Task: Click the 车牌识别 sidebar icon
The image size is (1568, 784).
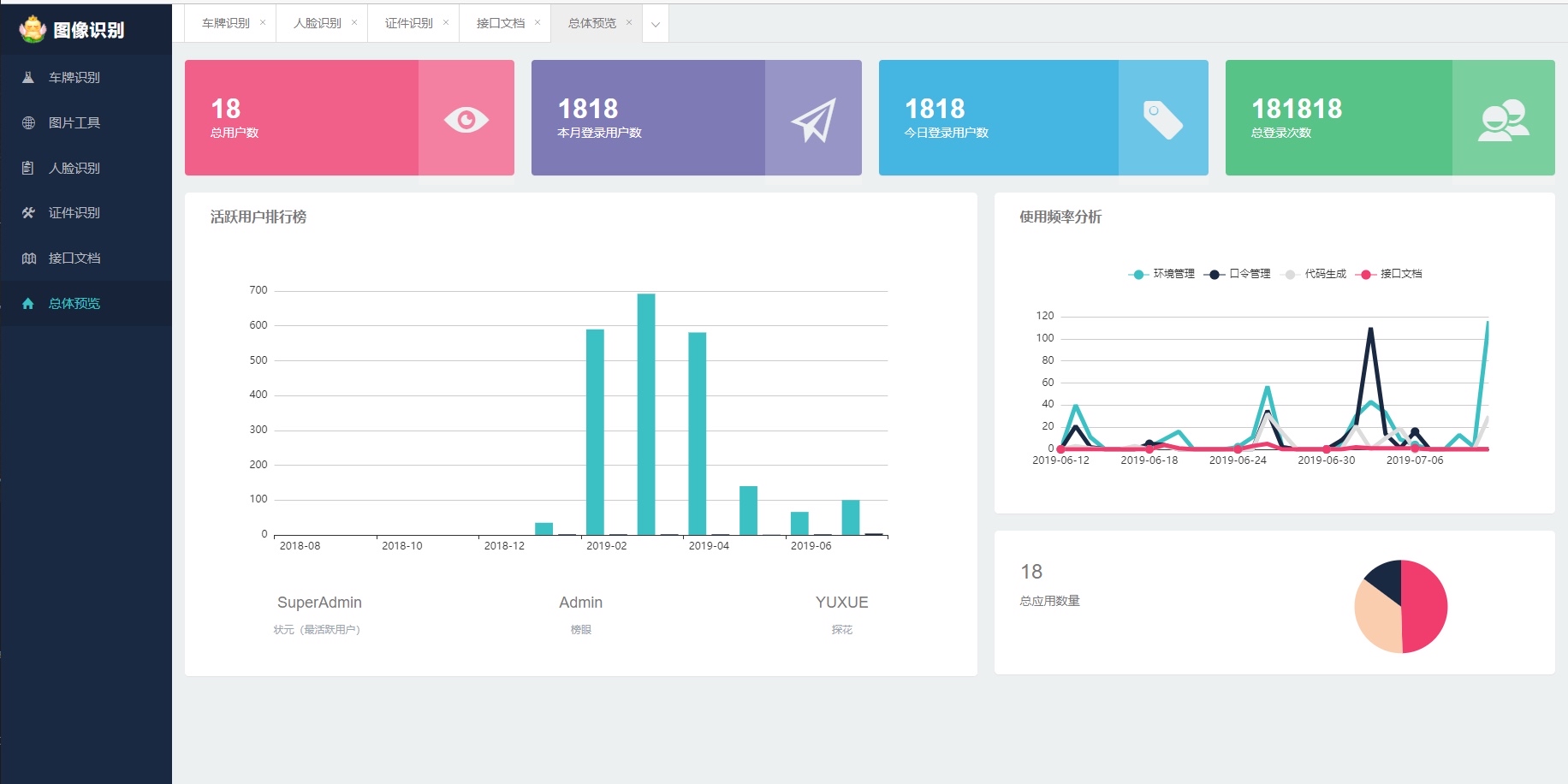Action: 28,77
